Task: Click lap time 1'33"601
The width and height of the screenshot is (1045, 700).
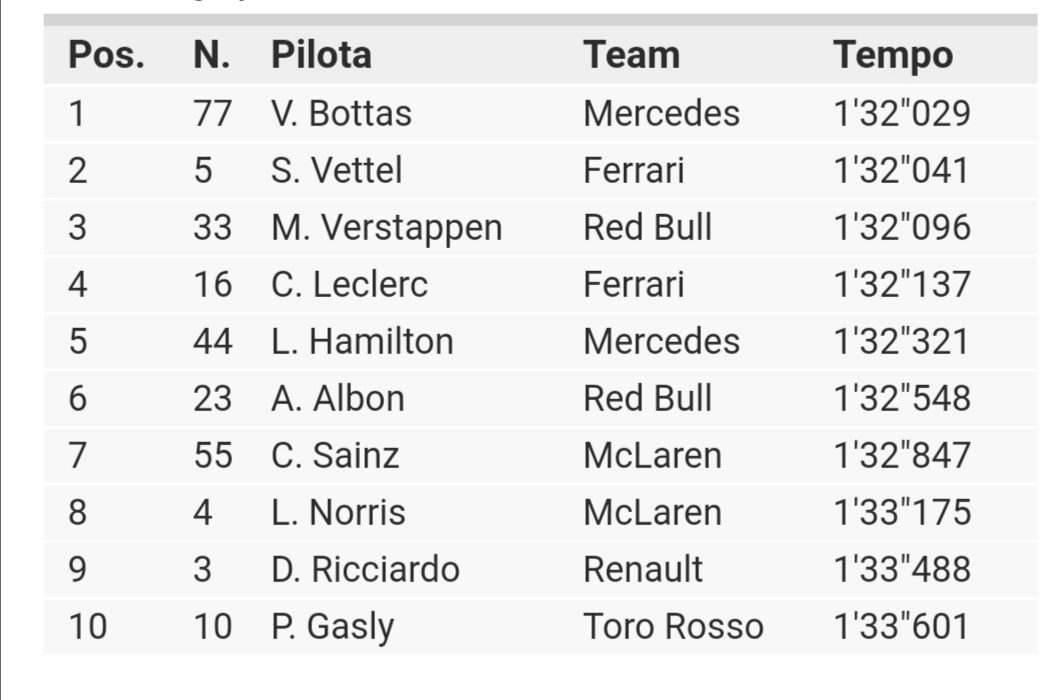Action: click(901, 627)
